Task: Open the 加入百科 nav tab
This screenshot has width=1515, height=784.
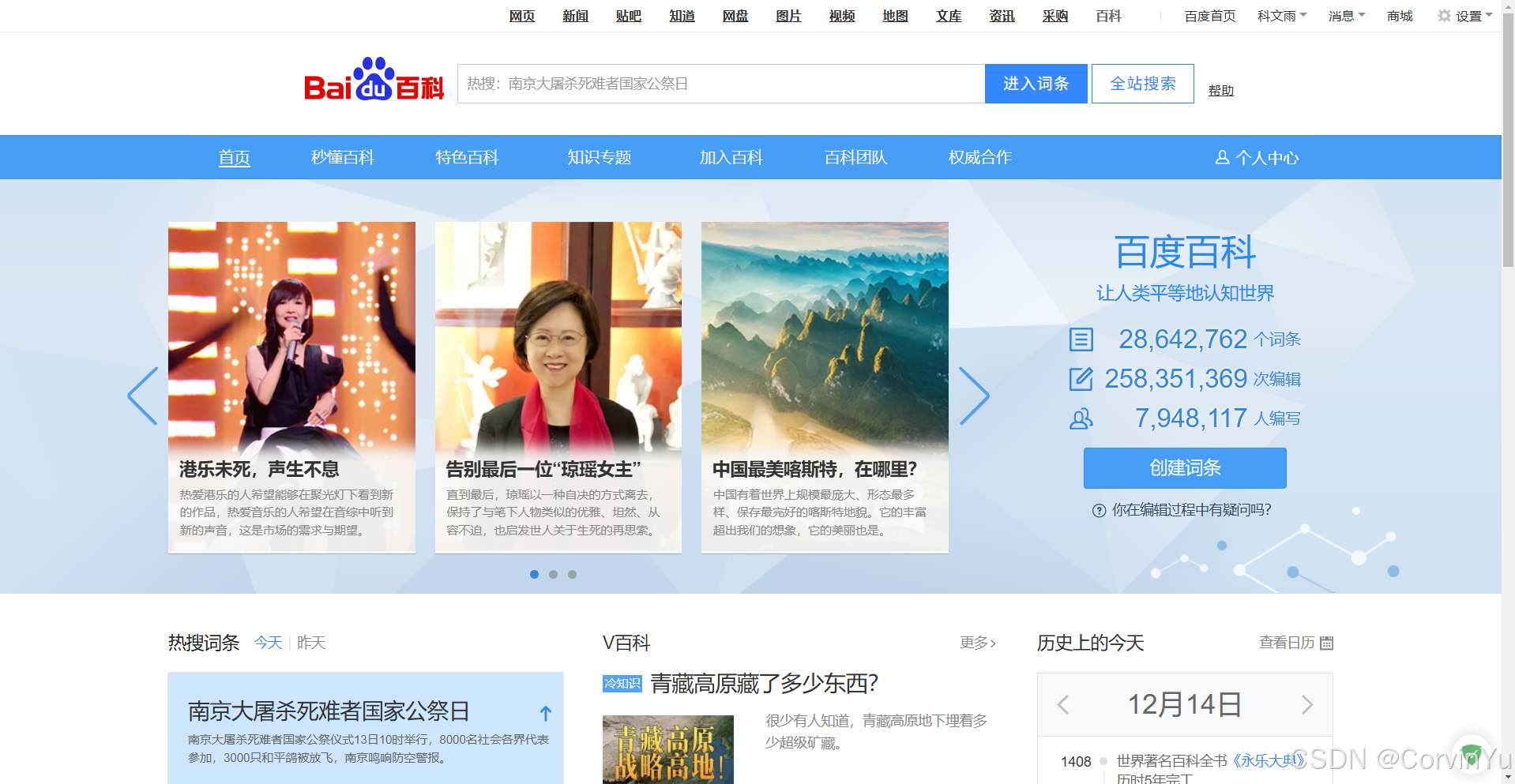Action: [x=731, y=157]
